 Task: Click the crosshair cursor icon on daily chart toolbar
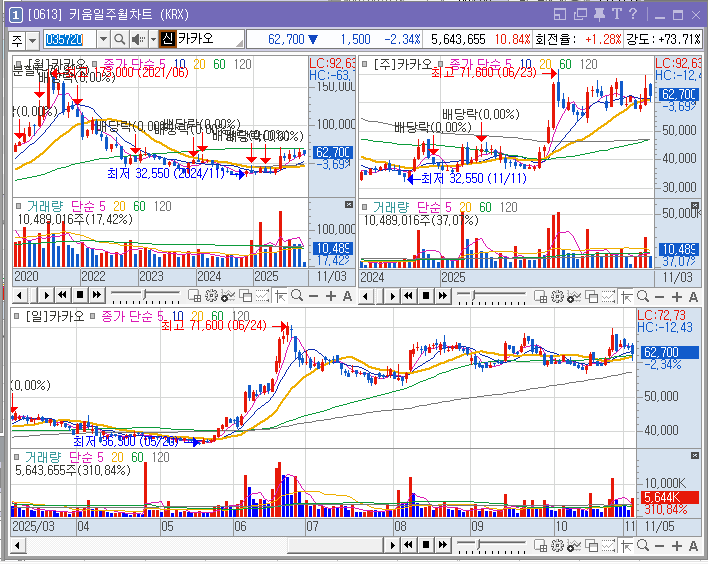626,546
